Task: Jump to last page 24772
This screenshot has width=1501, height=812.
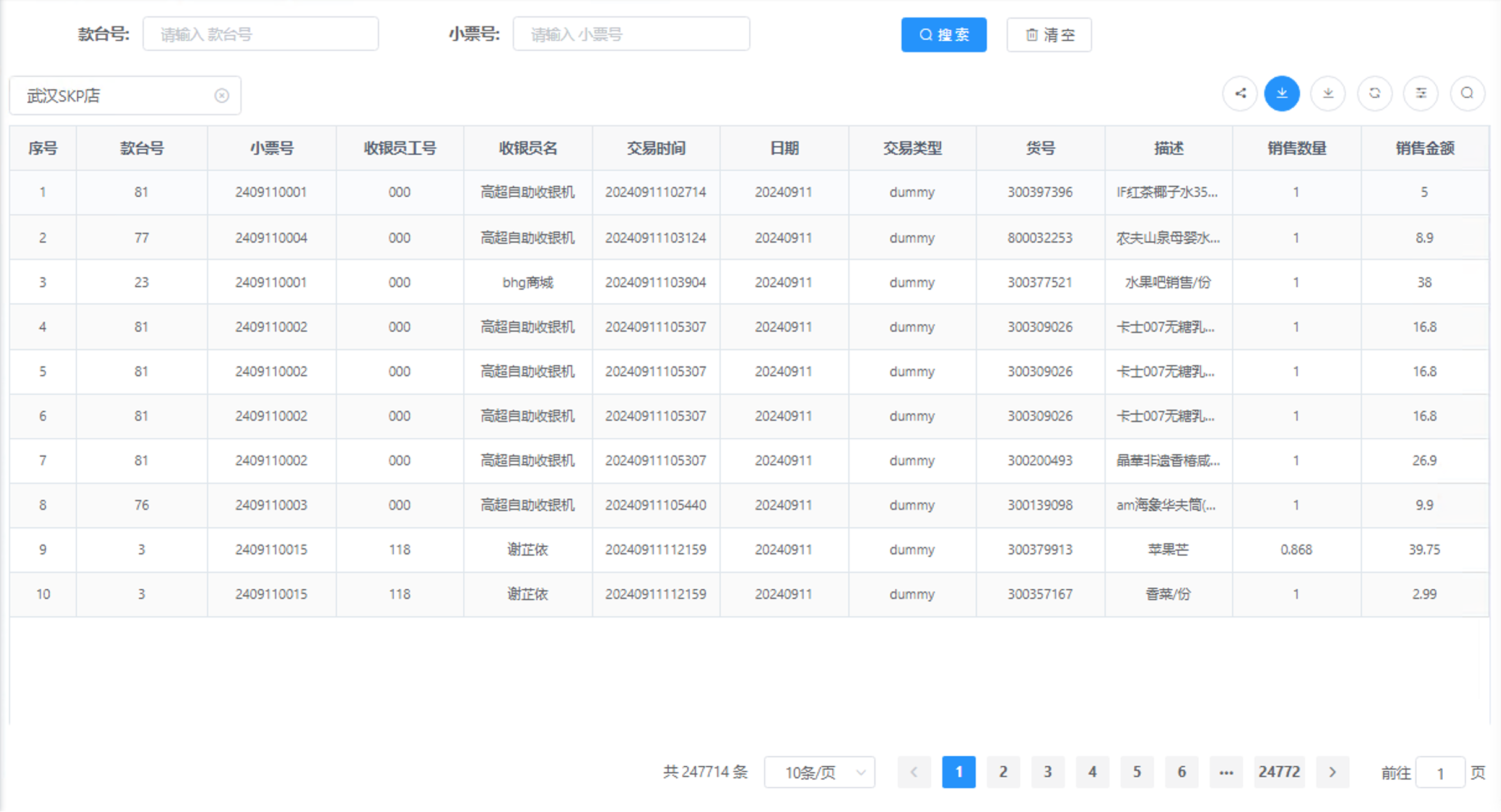Action: 1279,772
